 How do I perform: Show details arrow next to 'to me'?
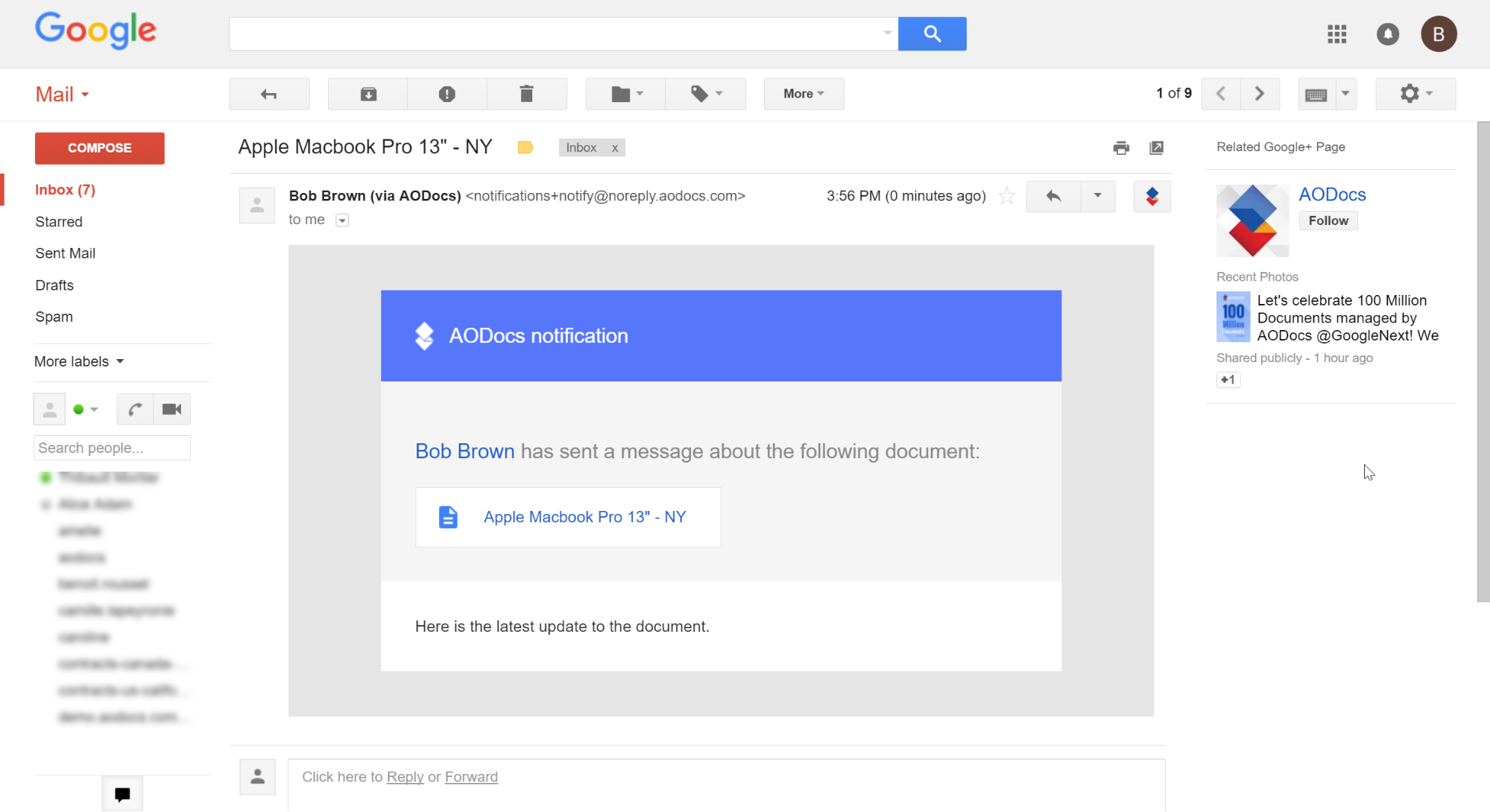point(342,221)
